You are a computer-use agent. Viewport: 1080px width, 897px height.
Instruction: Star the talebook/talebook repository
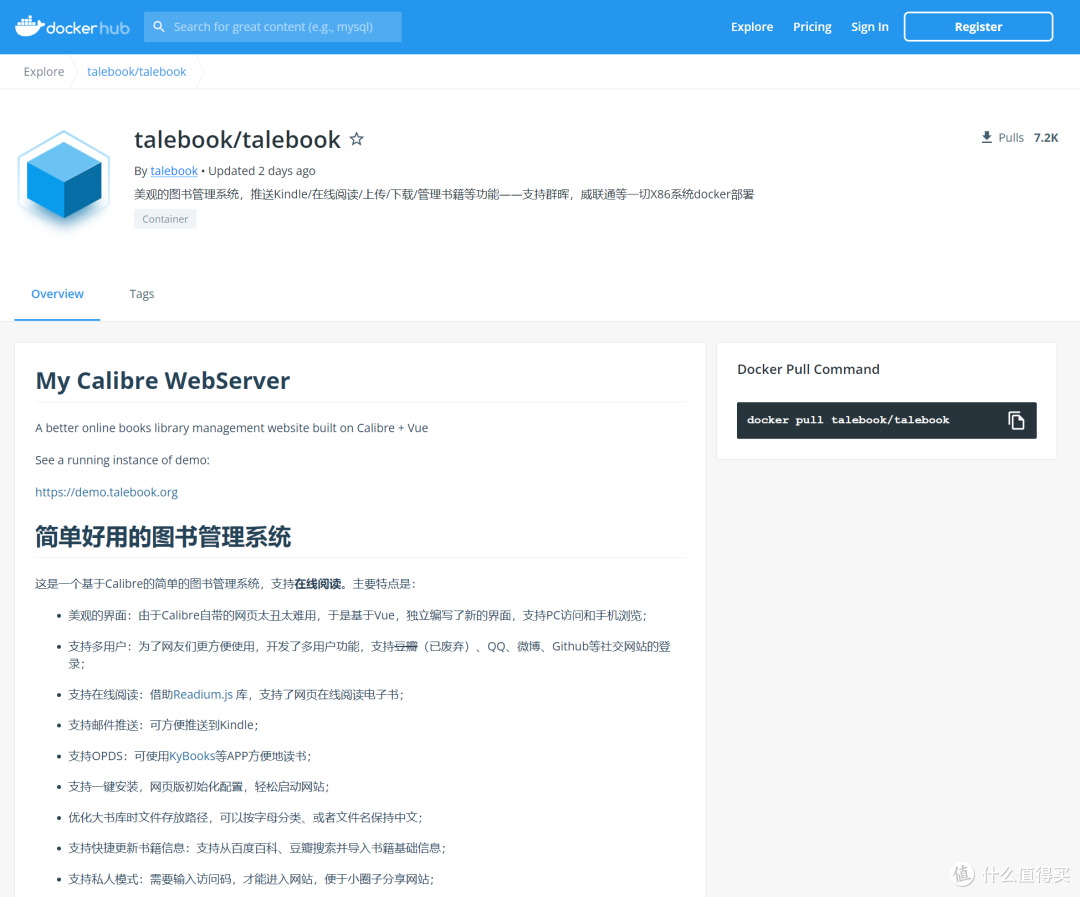pos(356,139)
